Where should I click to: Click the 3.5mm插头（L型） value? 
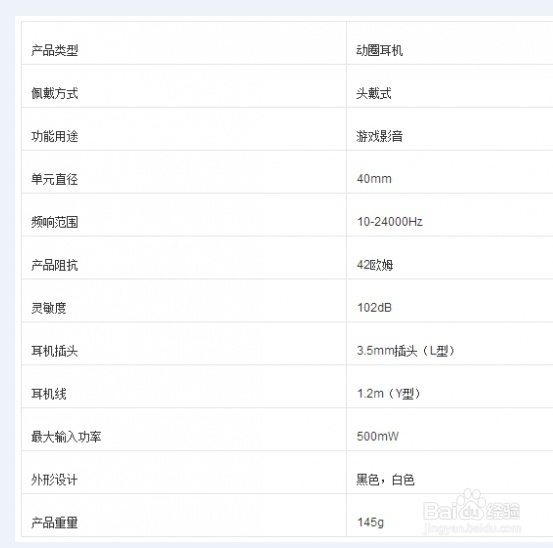coord(406,351)
